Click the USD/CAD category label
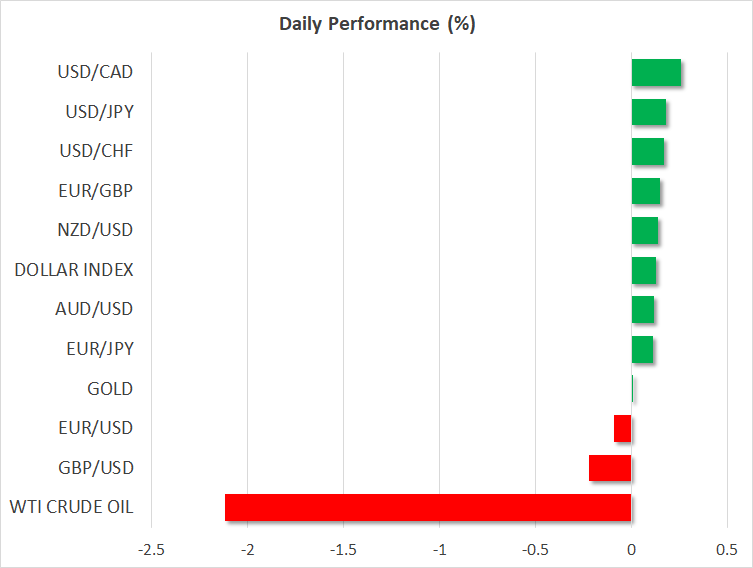The width and height of the screenshot is (753, 568). pyautogui.click(x=96, y=73)
